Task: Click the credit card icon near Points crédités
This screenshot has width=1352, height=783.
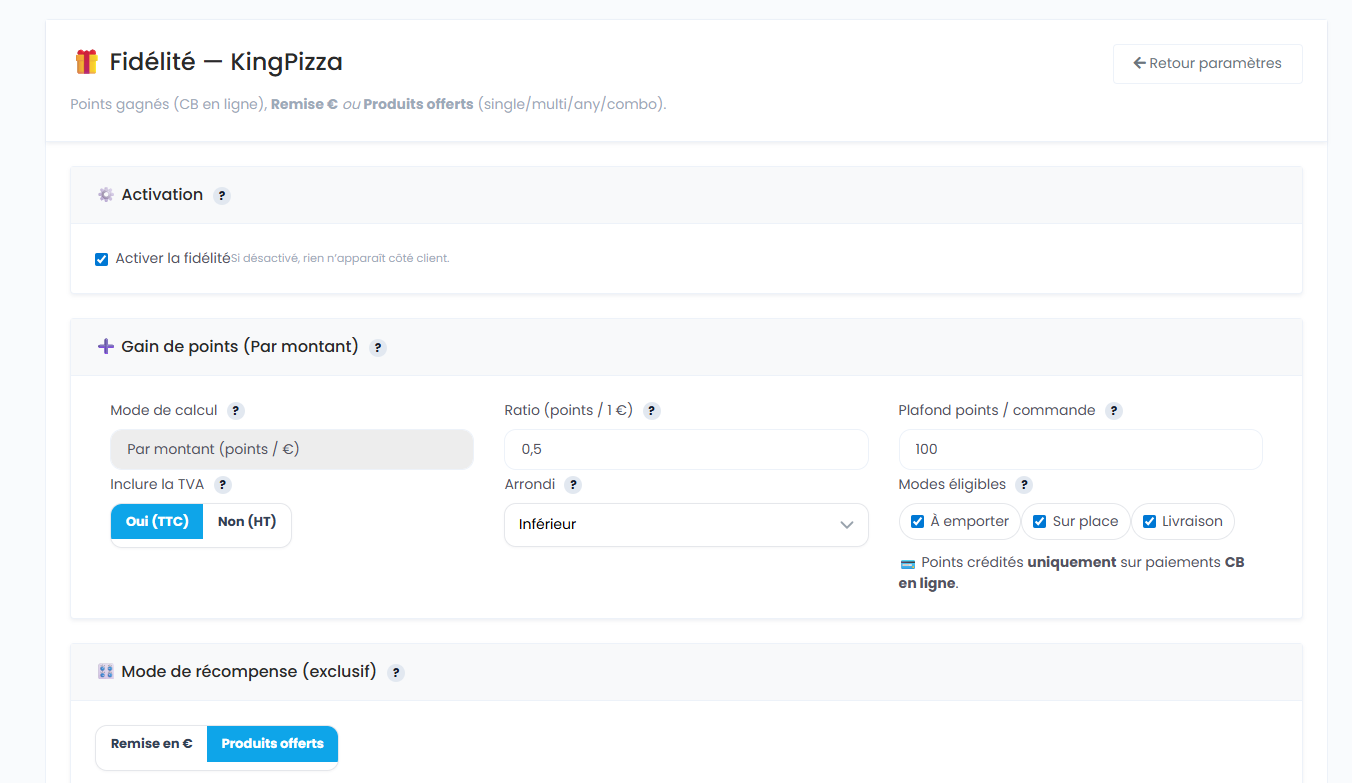Action: (x=908, y=564)
